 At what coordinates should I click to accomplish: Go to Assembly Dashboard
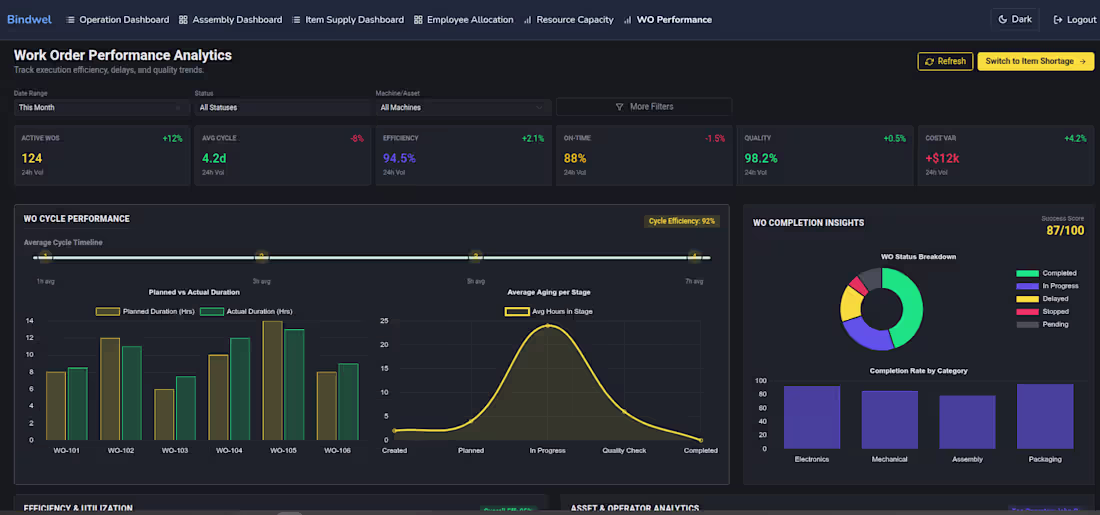[x=230, y=20]
